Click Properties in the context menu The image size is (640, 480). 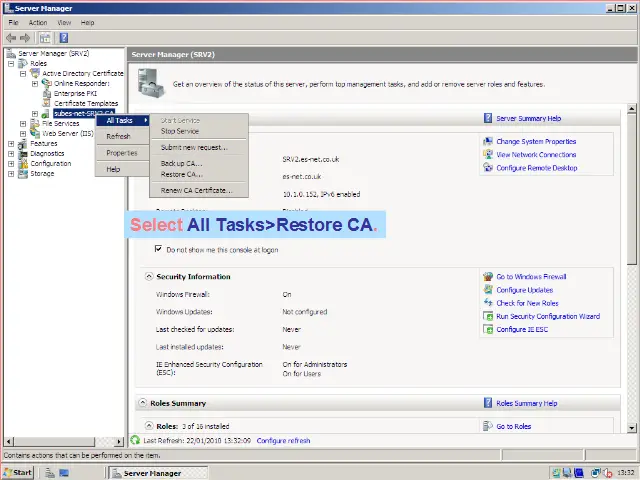(x=122, y=153)
